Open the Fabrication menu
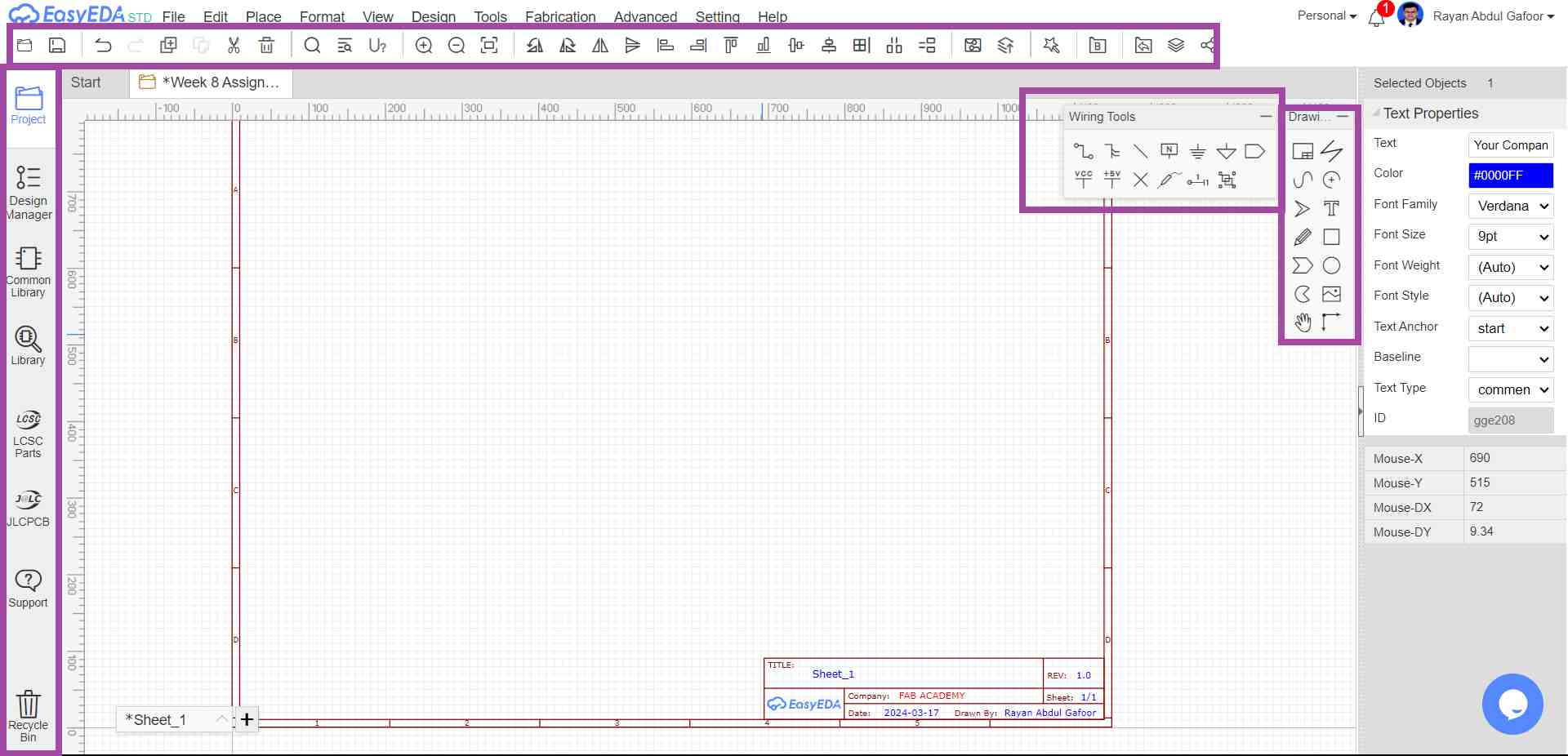The image size is (1568, 756). [559, 16]
